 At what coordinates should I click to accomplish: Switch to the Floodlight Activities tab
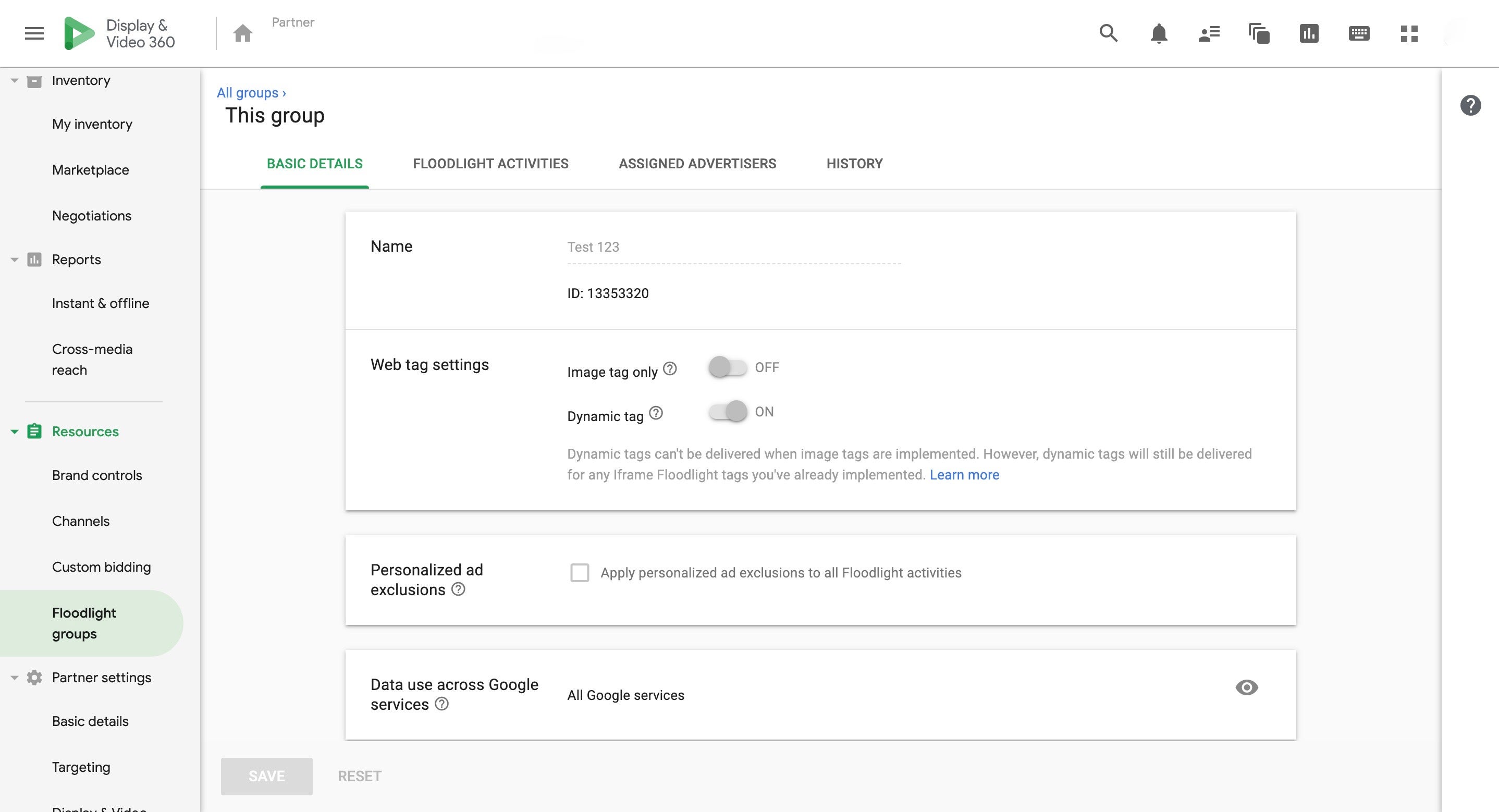tap(490, 164)
